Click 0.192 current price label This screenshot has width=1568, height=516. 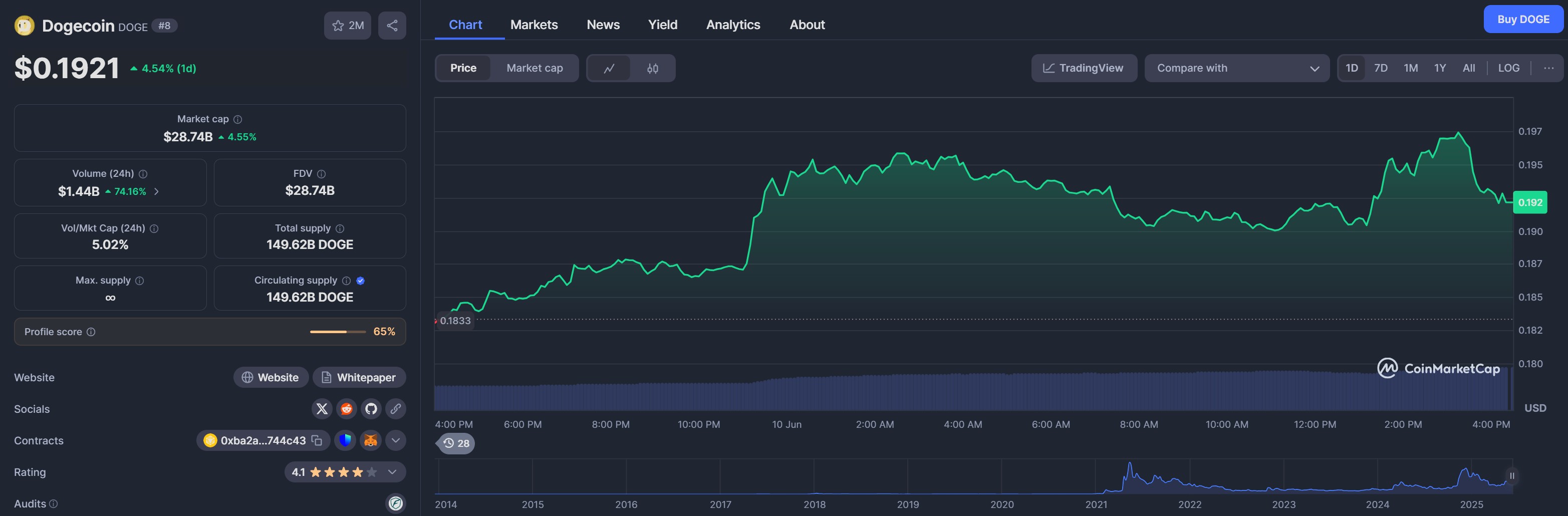click(x=1529, y=202)
